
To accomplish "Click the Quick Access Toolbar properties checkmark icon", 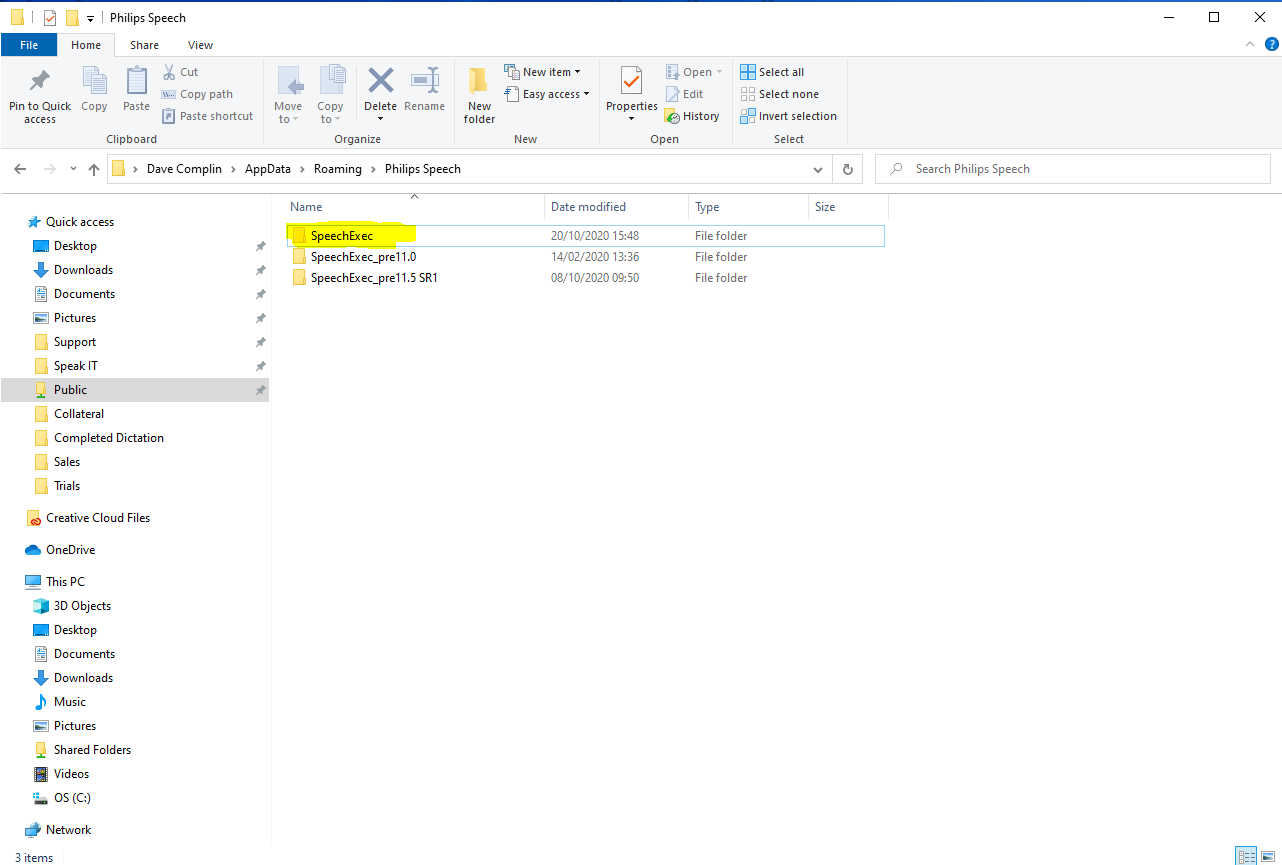I will [50, 18].
